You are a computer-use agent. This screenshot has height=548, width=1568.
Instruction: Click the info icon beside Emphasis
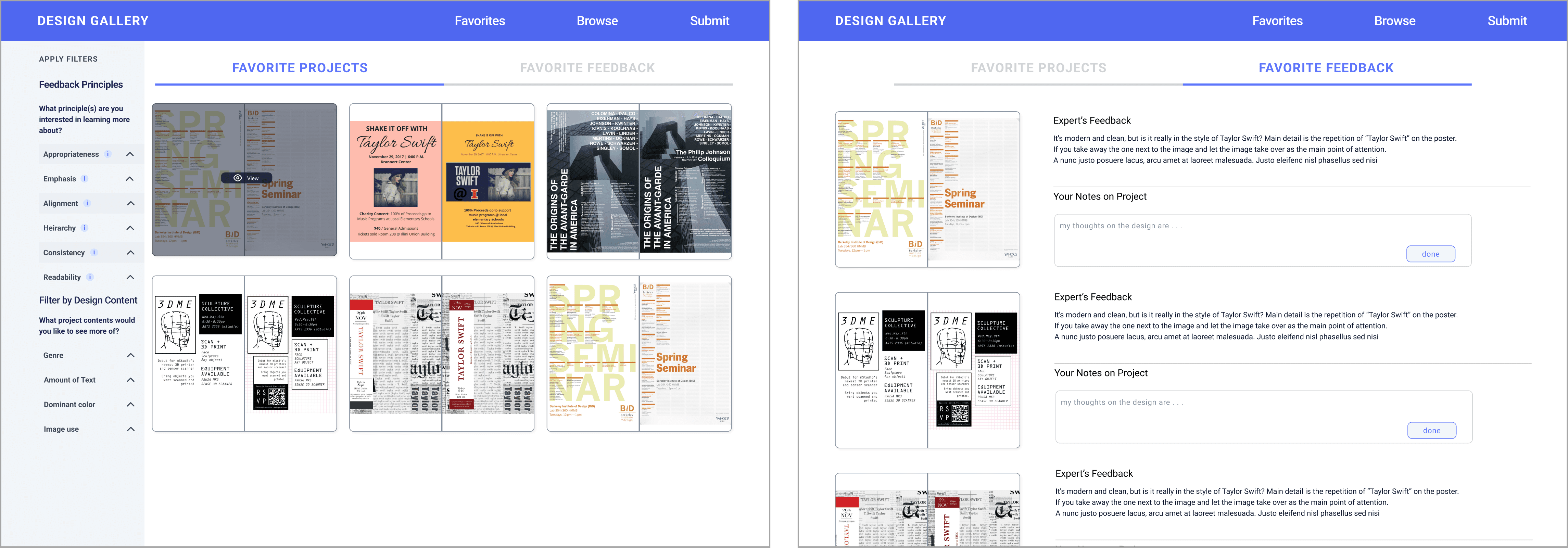tap(85, 178)
